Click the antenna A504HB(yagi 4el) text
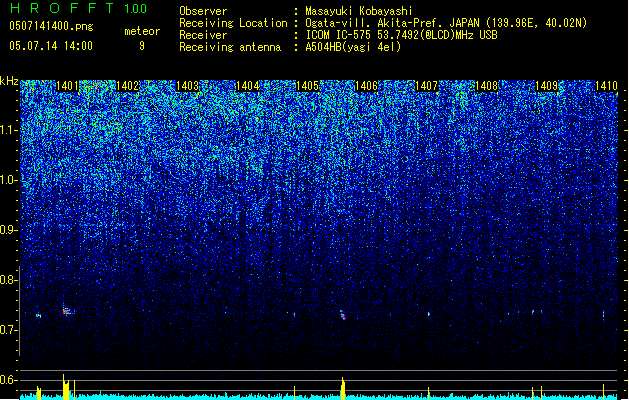Screen dimensions: 629x400 click(x=353, y=47)
